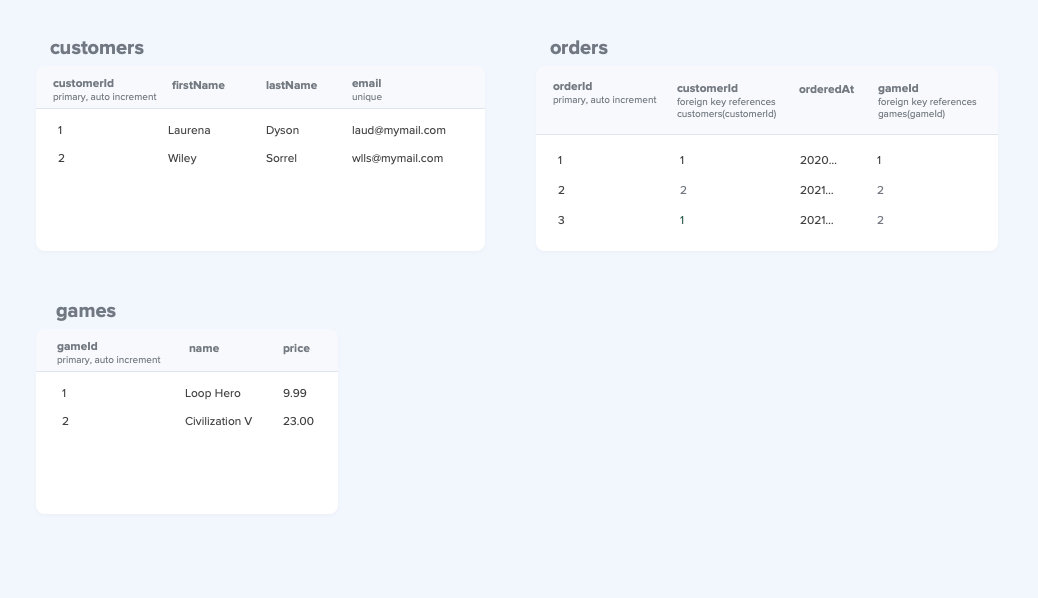1038x598 pixels.
Task: Select the Civilization V cell
Action: [x=218, y=422]
